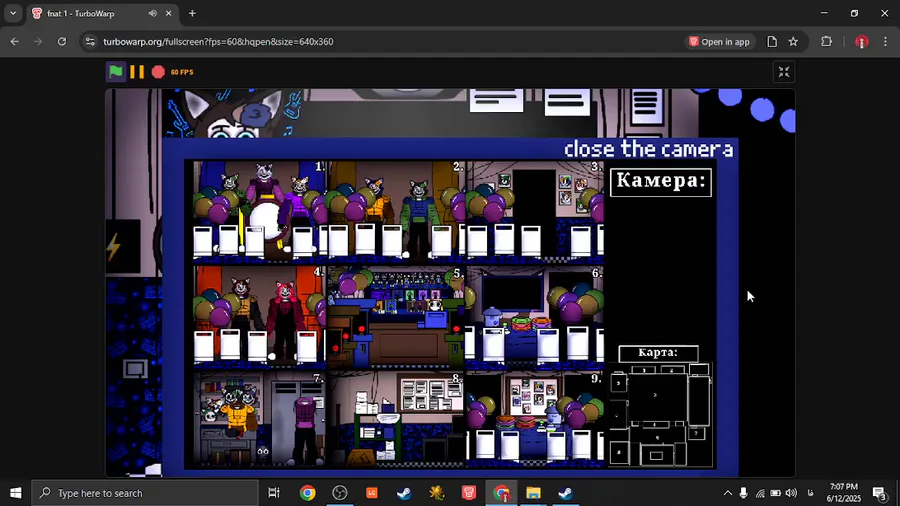Click the lightning bolt power icon
Viewport: 900px width, 506px height.
(x=114, y=247)
